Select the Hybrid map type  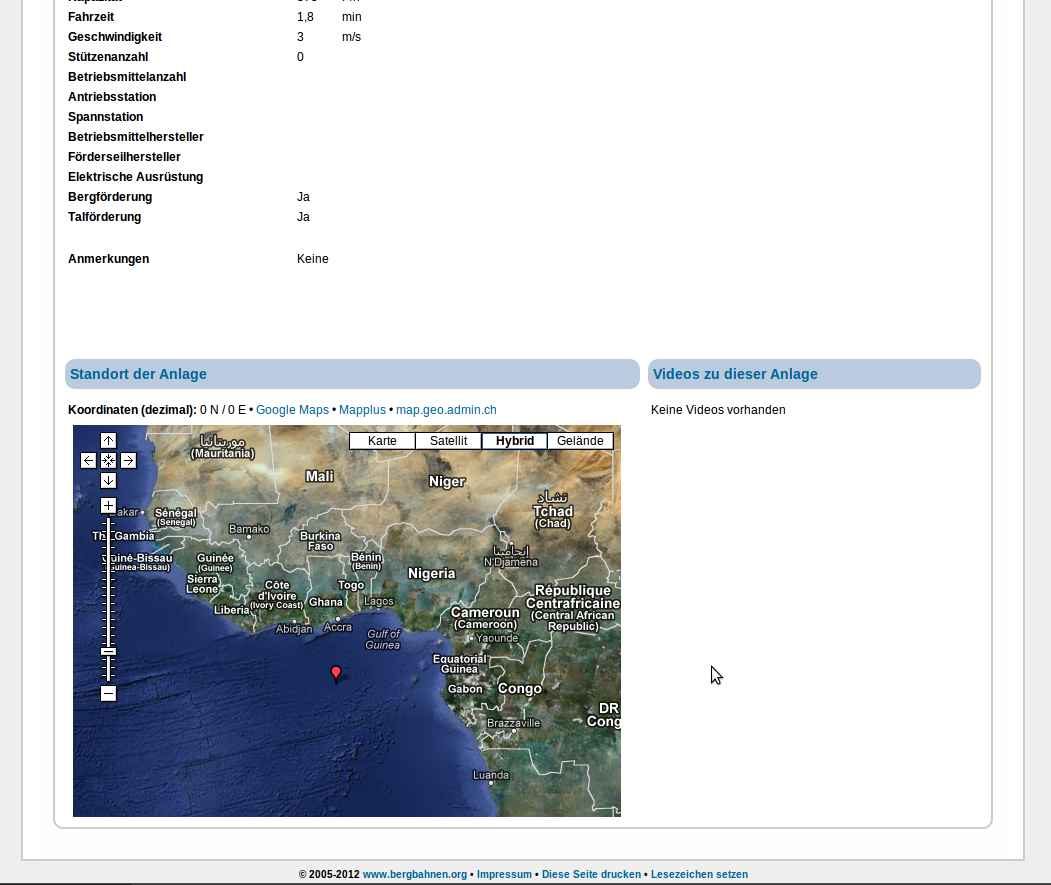[515, 441]
